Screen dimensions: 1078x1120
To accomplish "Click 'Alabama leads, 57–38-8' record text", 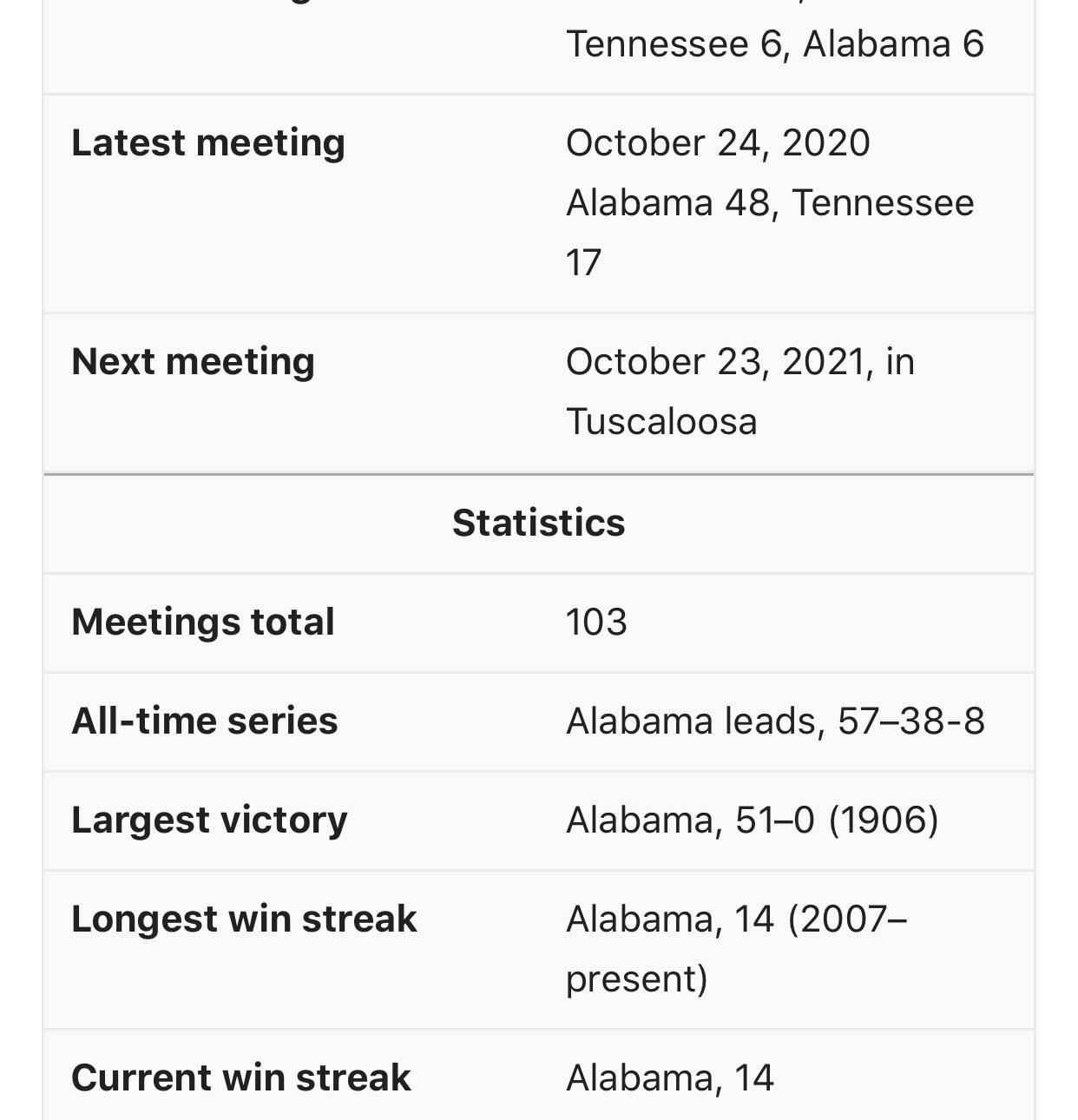I will pos(775,721).
